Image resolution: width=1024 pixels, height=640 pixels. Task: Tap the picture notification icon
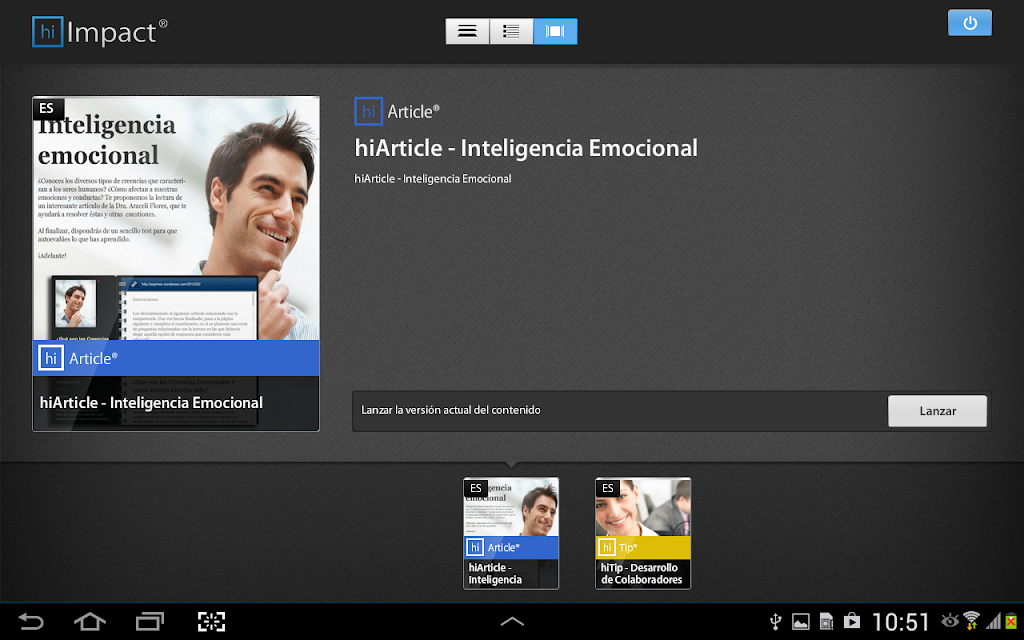pos(801,622)
